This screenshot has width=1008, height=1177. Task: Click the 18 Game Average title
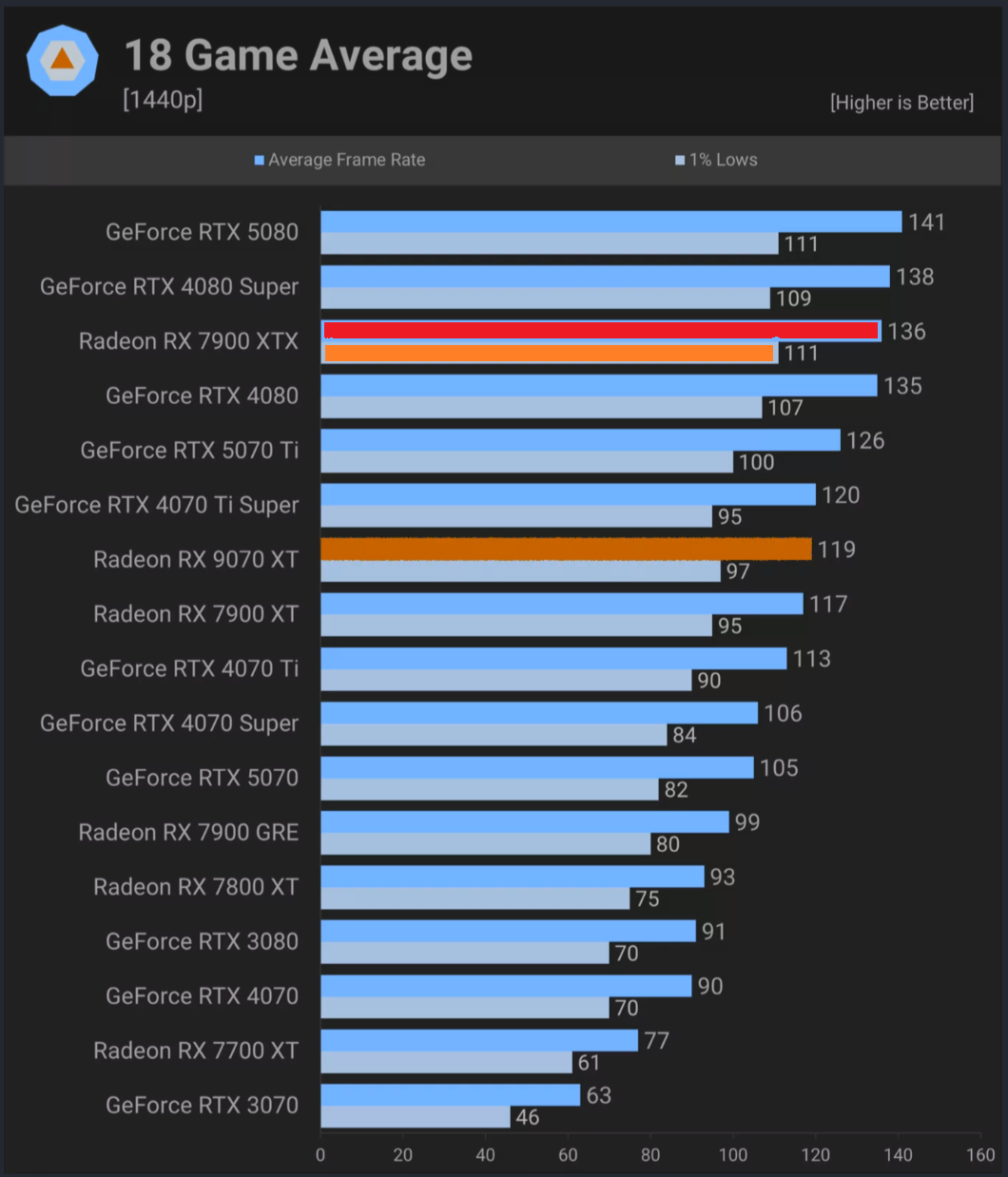pyautogui.click(x=299, y=55)
